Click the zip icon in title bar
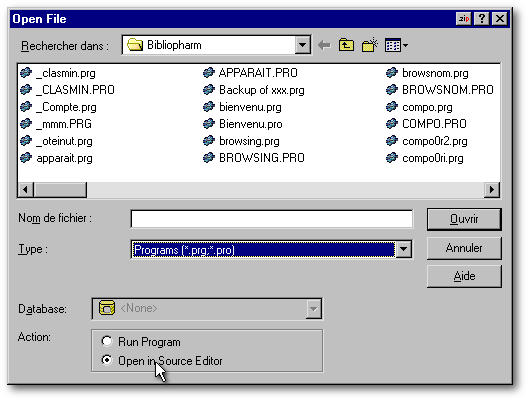 tap(464, 19)
